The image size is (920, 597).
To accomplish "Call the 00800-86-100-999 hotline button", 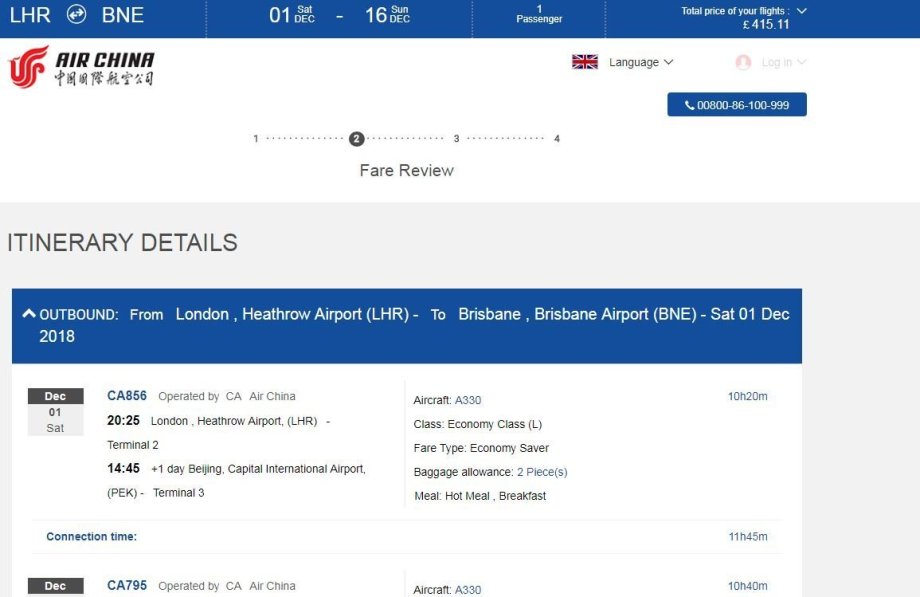I will (x=737, y=105).
